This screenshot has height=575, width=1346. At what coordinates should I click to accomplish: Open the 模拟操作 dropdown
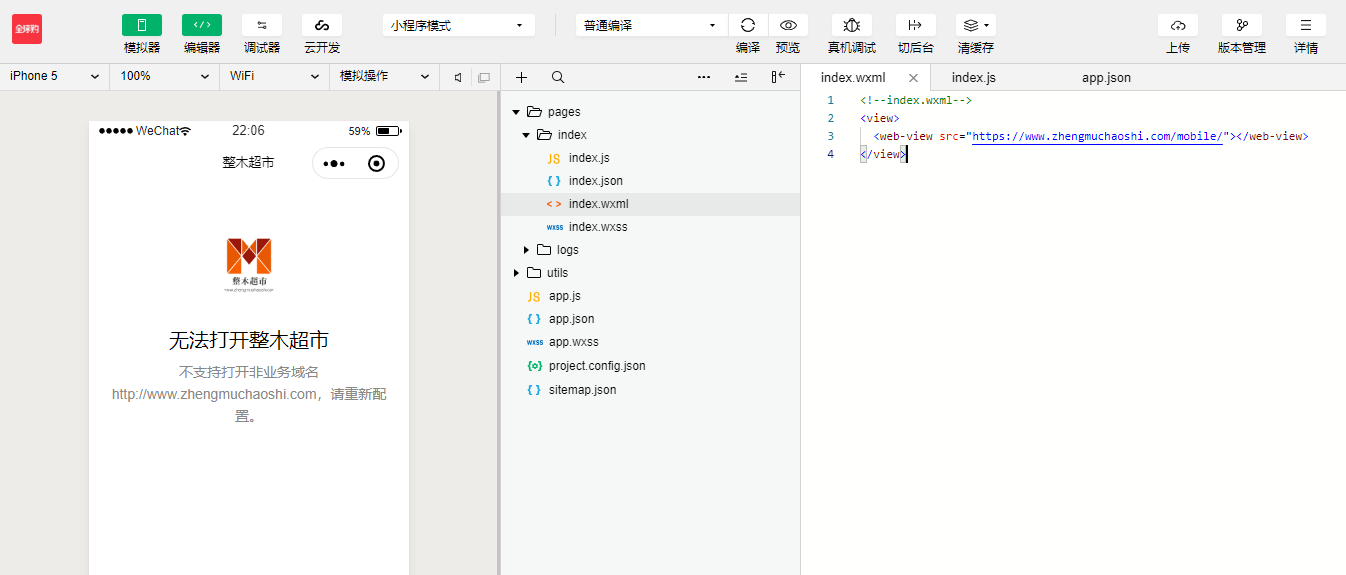click(384, 76)
